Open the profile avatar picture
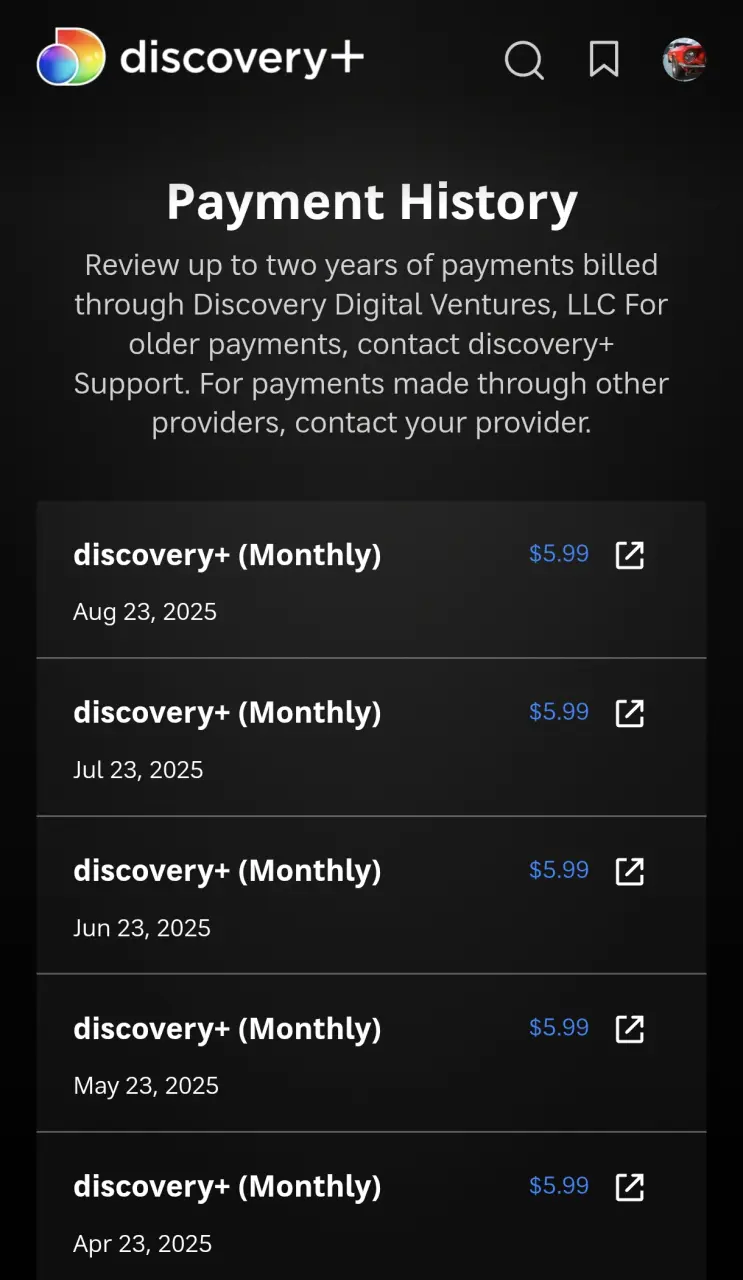The image size is (743, 1280). [685, 59]
